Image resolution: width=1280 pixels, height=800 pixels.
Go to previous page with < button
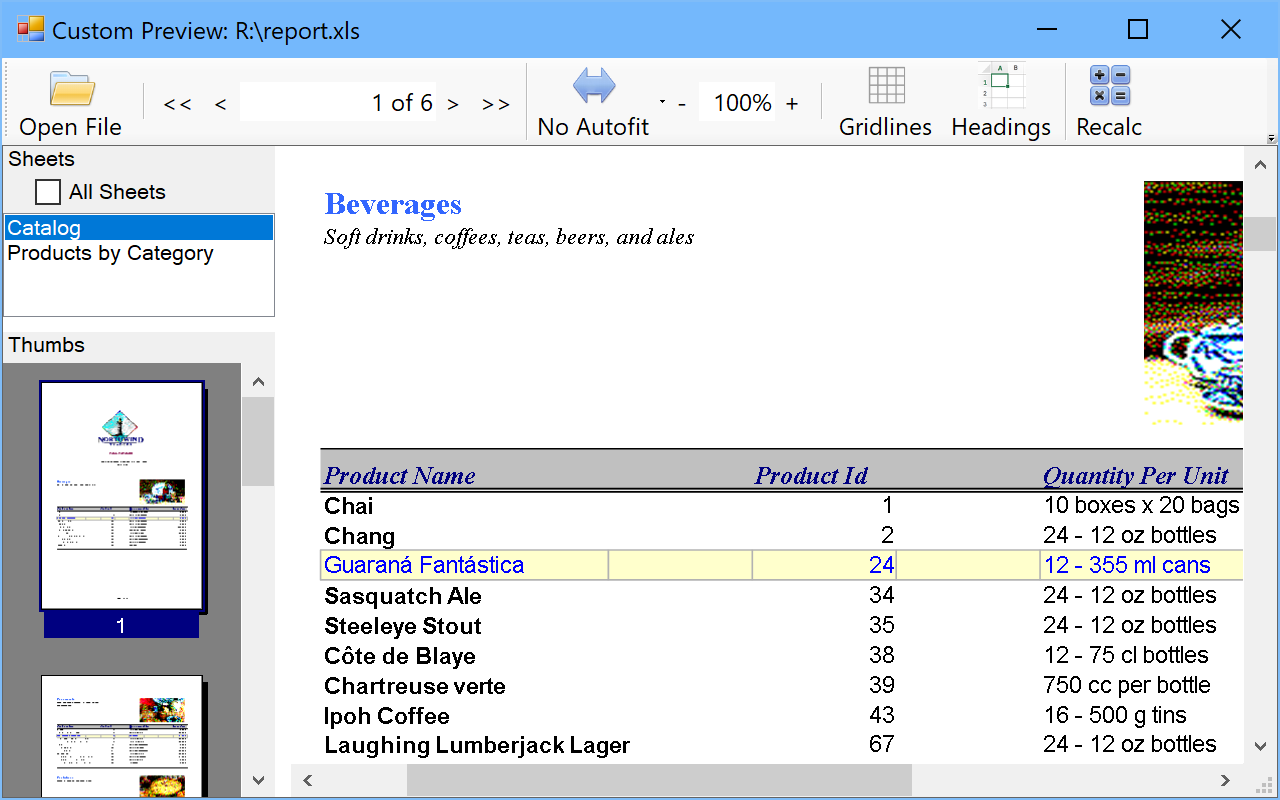(x=220, y=104)
